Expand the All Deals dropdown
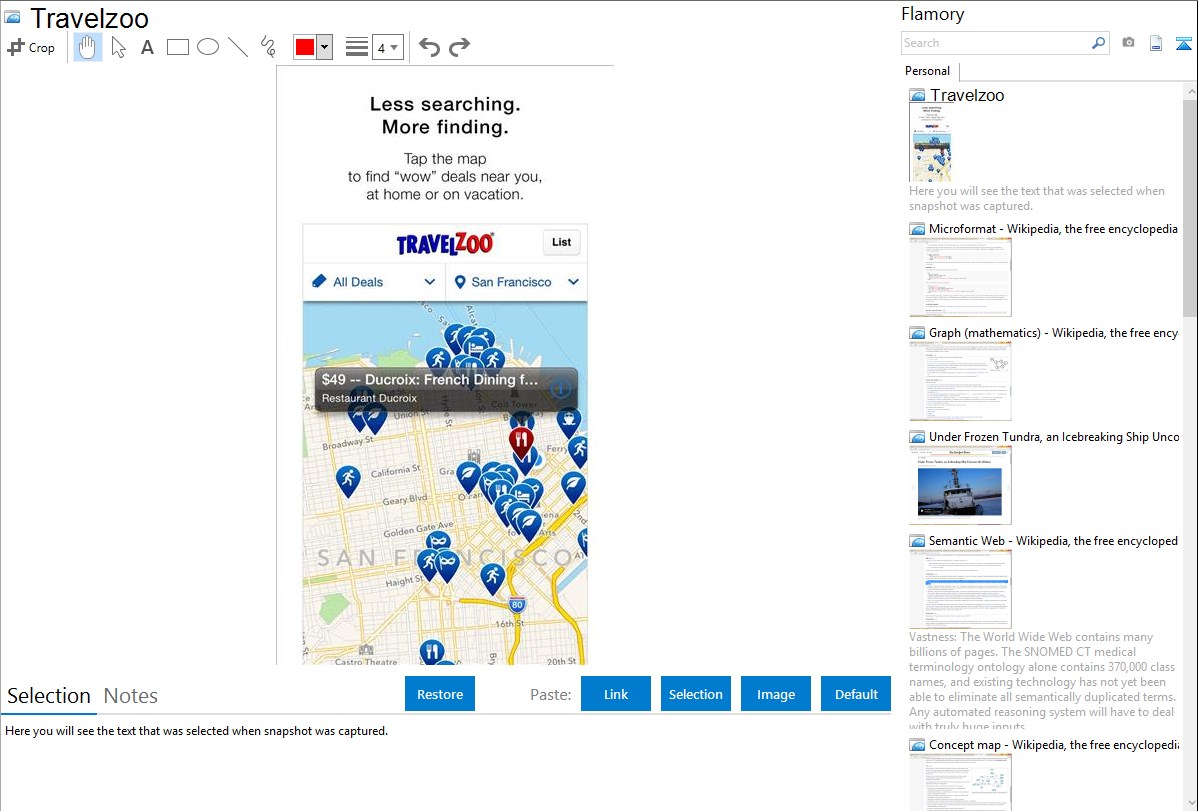The image size is (1198, 811). [374, 282]
